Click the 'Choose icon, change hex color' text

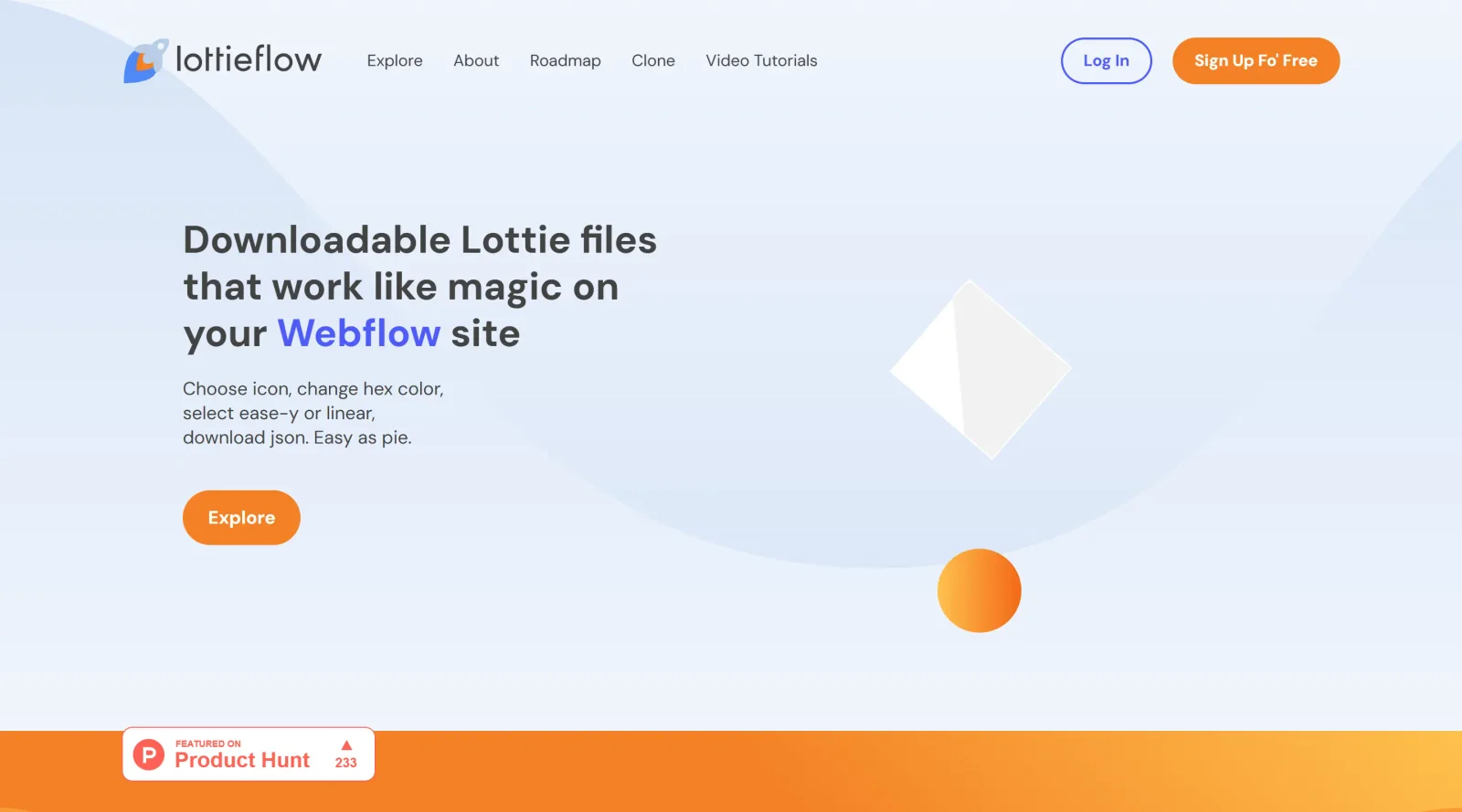coord(313,388)
